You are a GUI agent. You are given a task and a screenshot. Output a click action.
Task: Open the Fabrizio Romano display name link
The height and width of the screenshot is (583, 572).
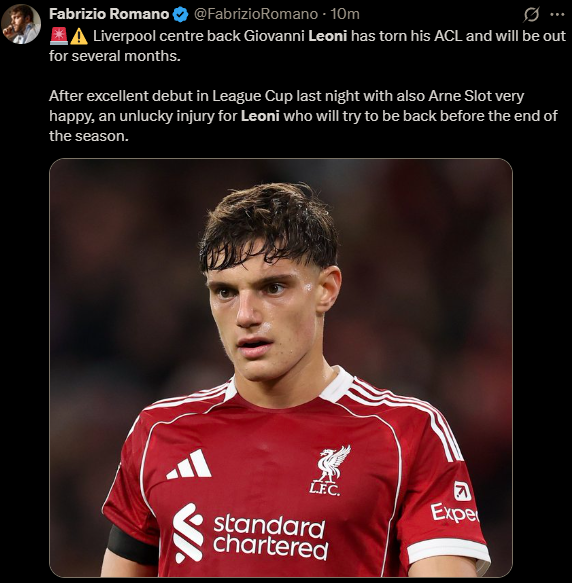tap(109, 14)
